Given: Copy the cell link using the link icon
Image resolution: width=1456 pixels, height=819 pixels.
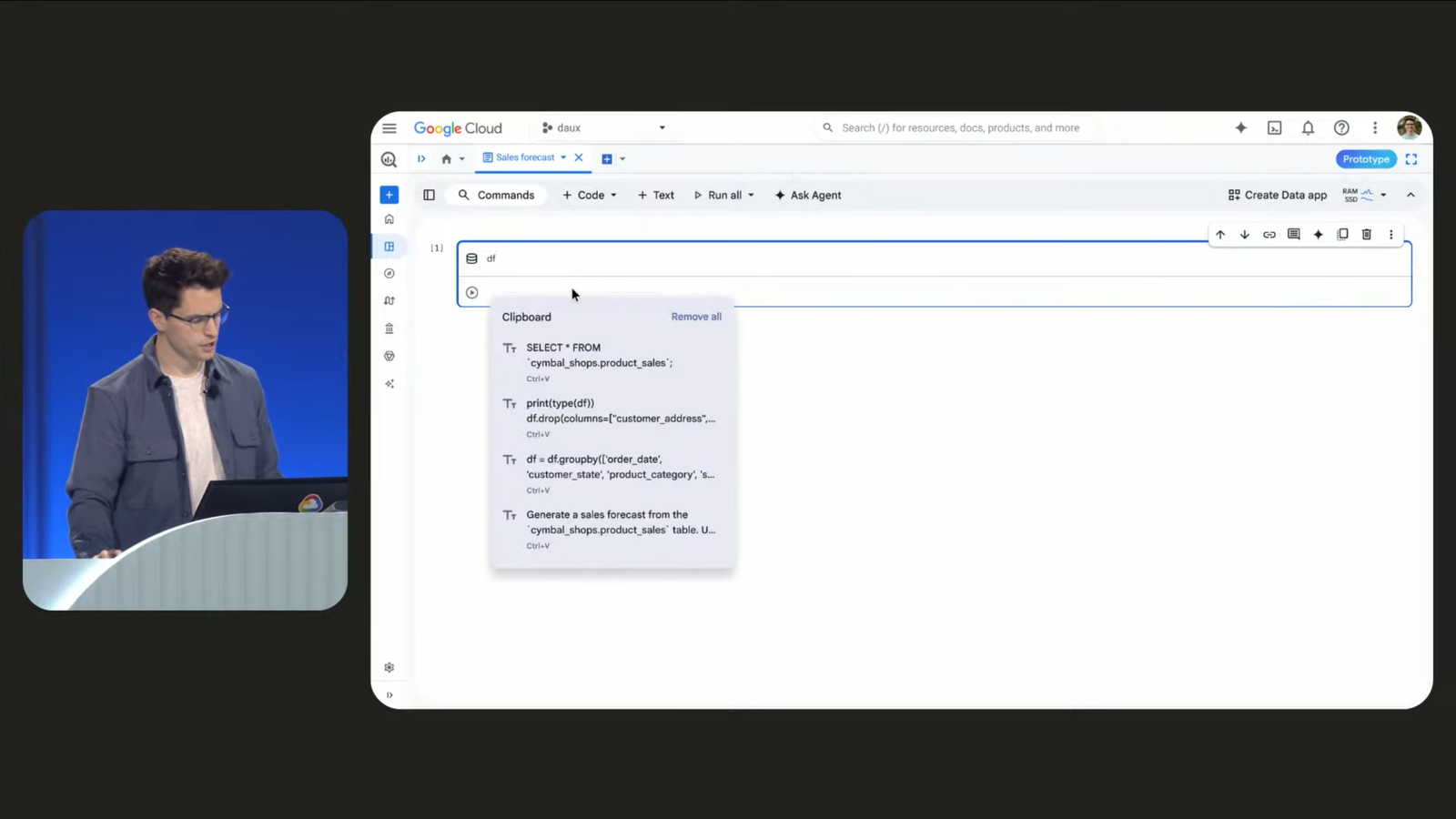Looking at the screenshot, I should pos(1269,235).
